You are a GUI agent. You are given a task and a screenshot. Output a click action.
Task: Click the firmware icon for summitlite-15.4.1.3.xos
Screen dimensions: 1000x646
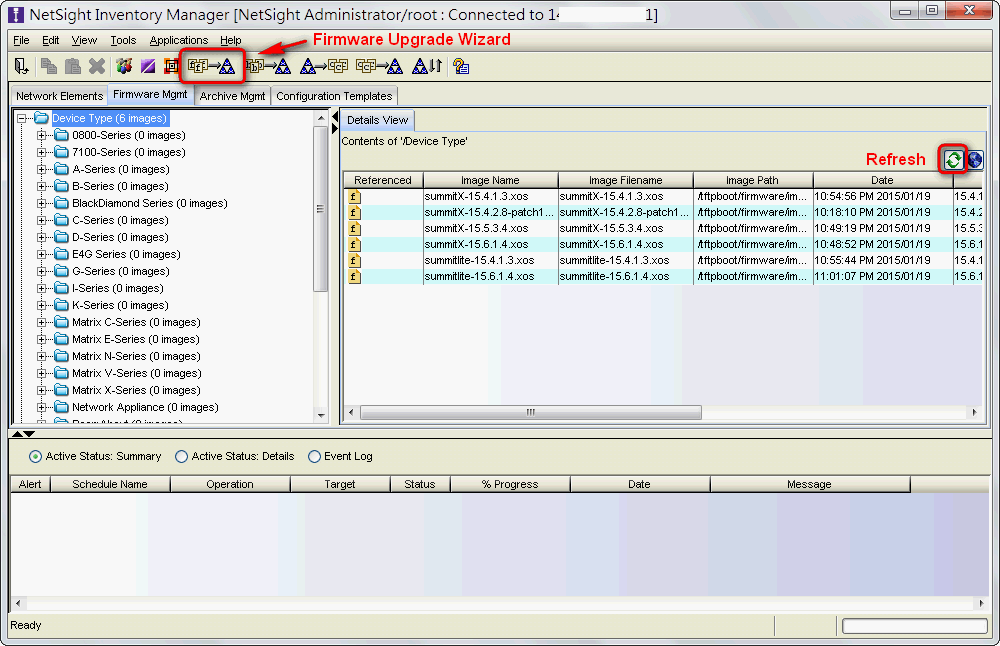[x=355, y=260]
